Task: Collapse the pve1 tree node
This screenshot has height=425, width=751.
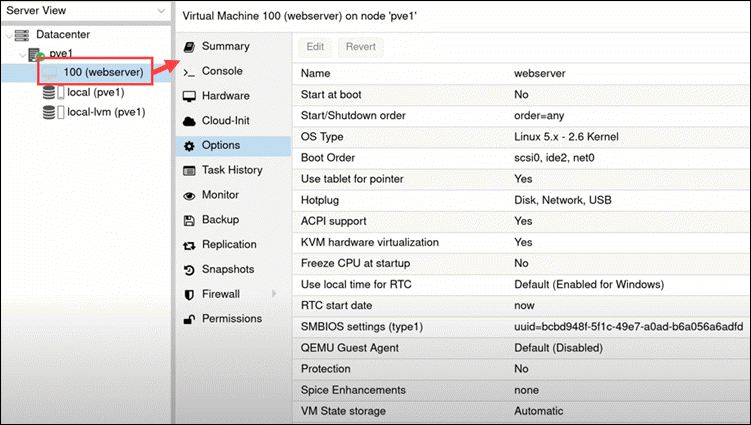Action: pos(22,55)
